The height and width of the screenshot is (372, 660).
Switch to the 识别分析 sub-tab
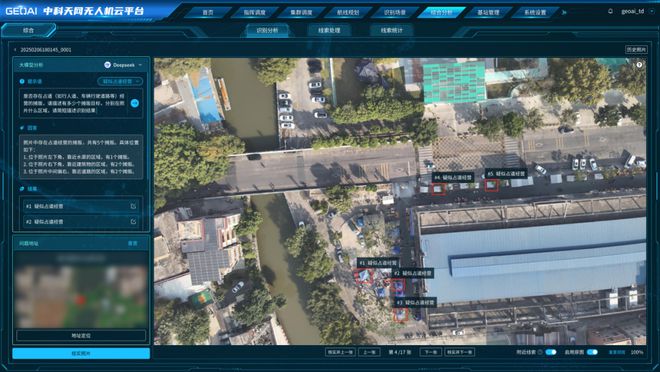[267, 30]
